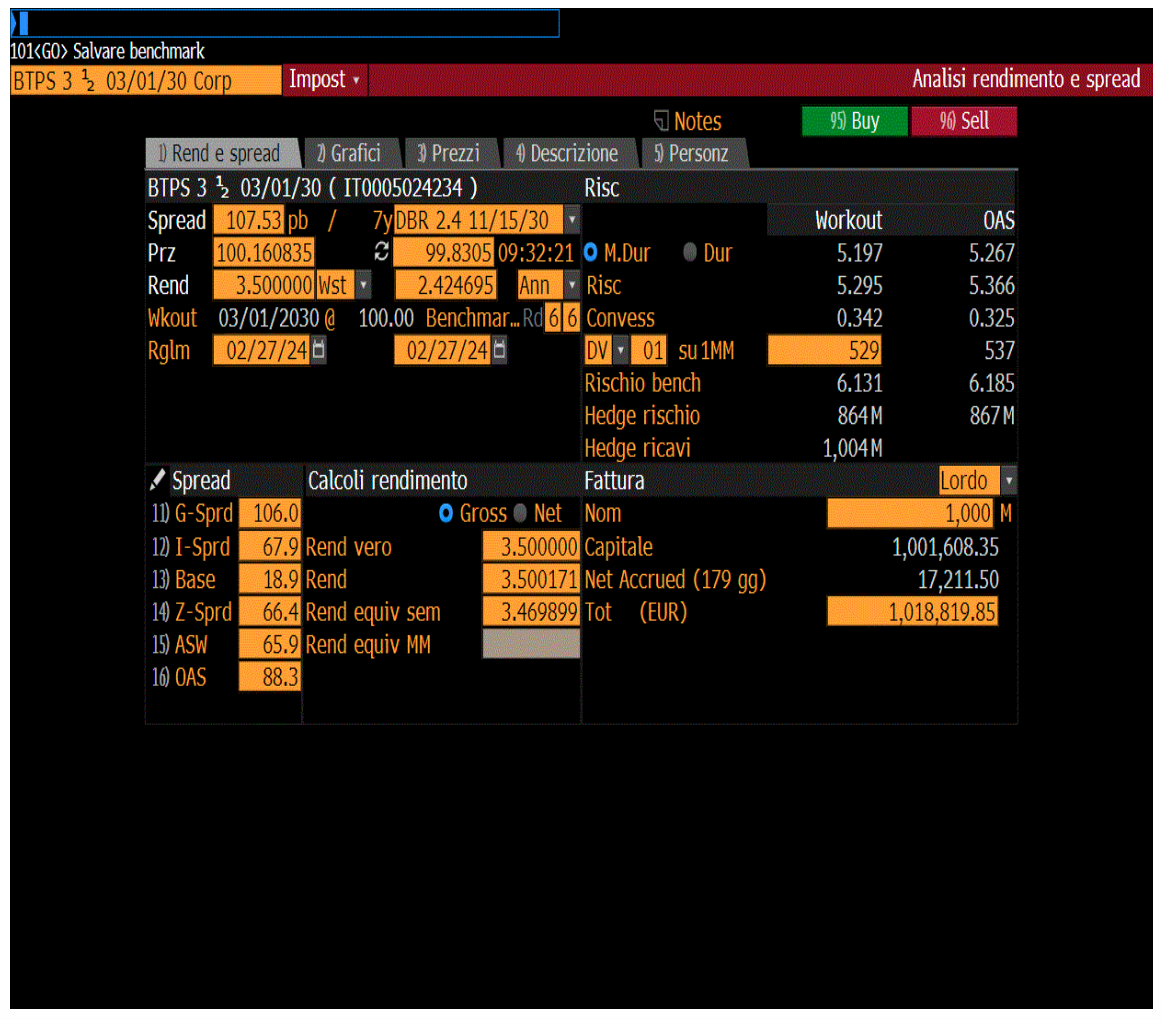
Task: Click the Workout column header
Action: [x=849, y=220]
